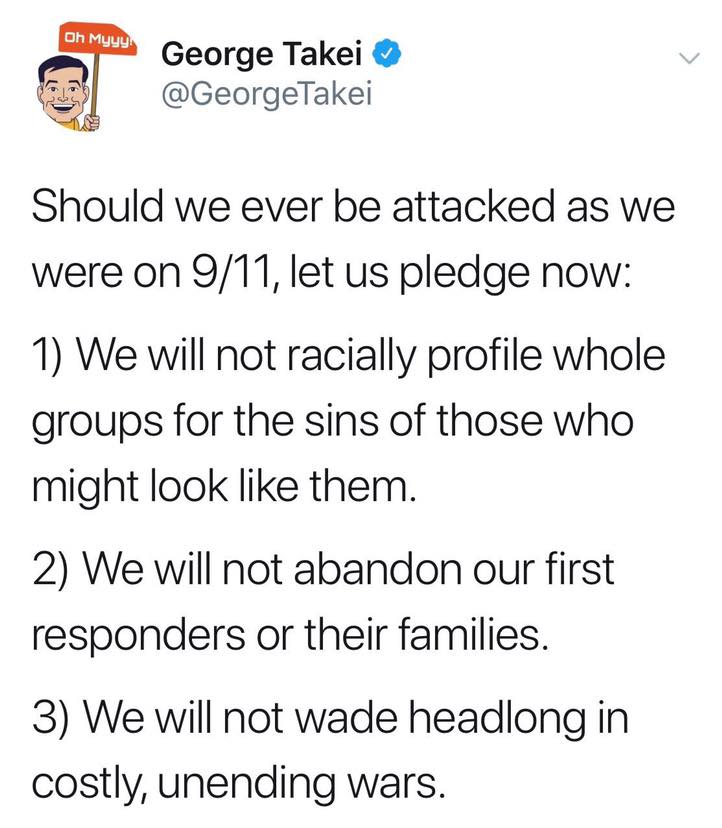The image size is (722, 828).
Task: Click the line "groups for the sins of those who"
Action: 333,422
